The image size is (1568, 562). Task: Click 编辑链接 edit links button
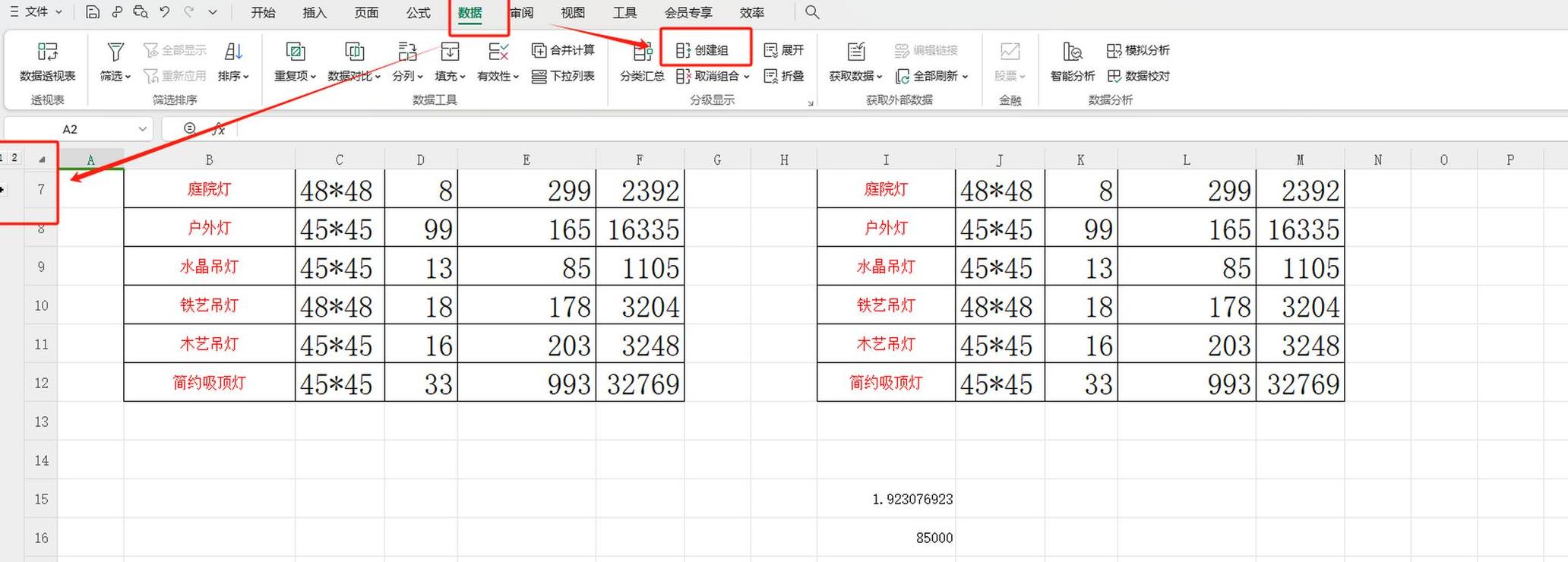[x=926, y=50]
